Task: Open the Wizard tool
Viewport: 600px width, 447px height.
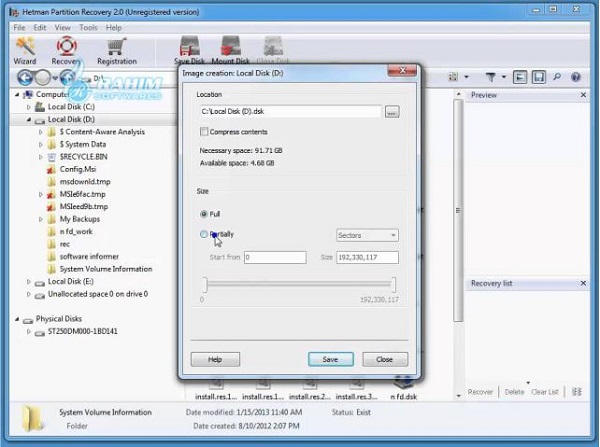Action: (25, 51)
